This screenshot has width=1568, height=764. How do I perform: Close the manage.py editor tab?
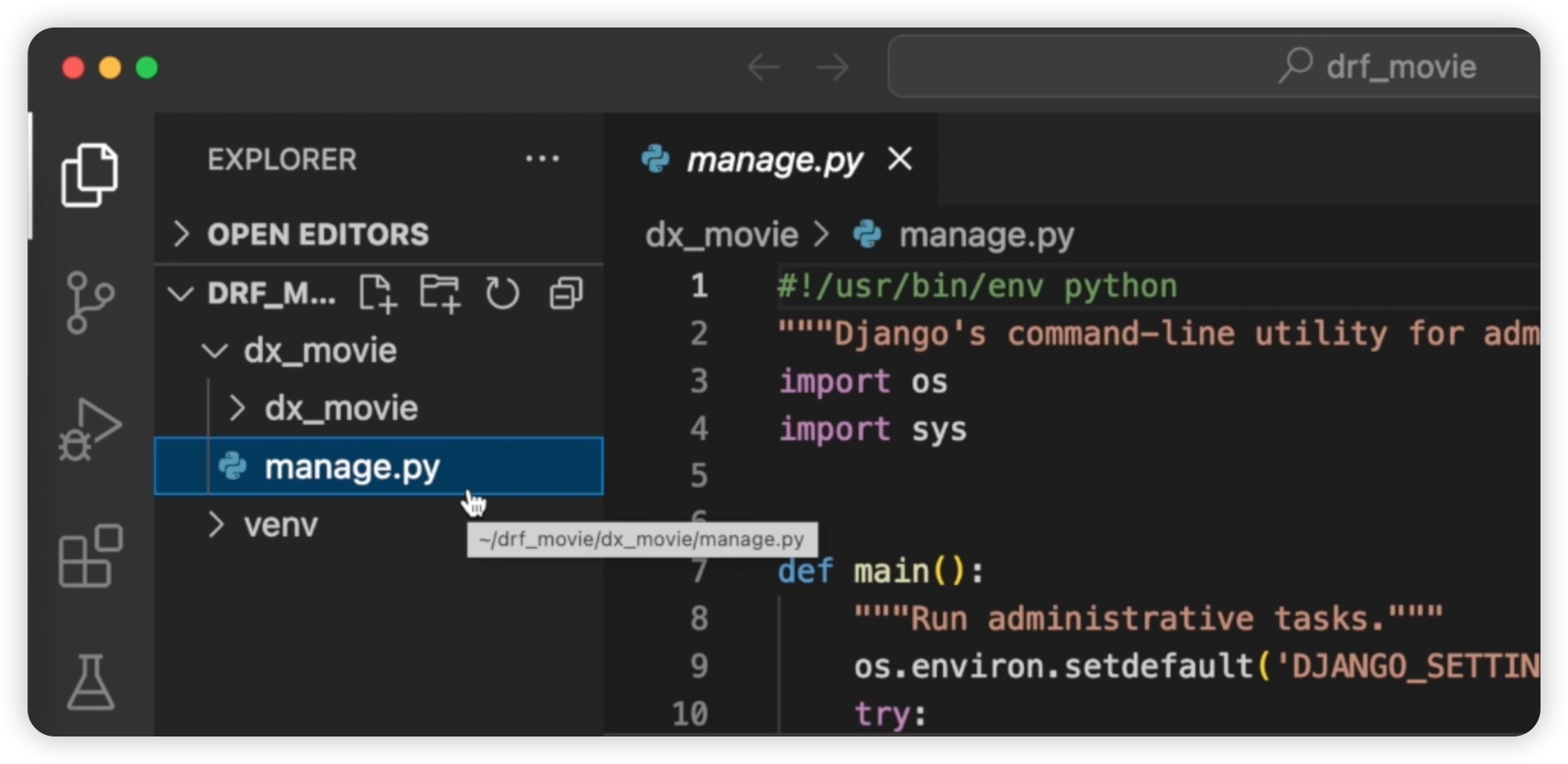coord(900,159)
